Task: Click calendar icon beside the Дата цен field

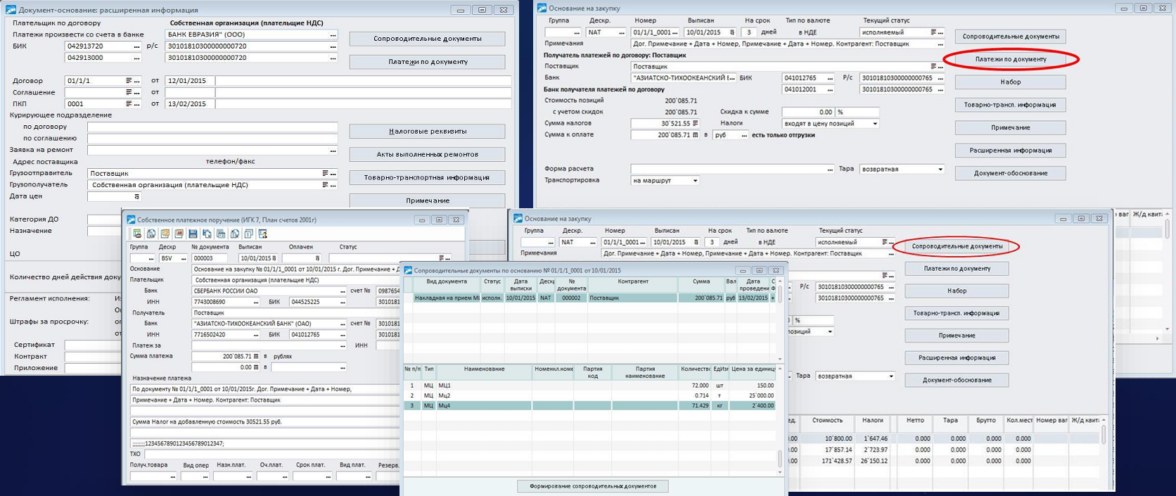Action: pos(137,197)
